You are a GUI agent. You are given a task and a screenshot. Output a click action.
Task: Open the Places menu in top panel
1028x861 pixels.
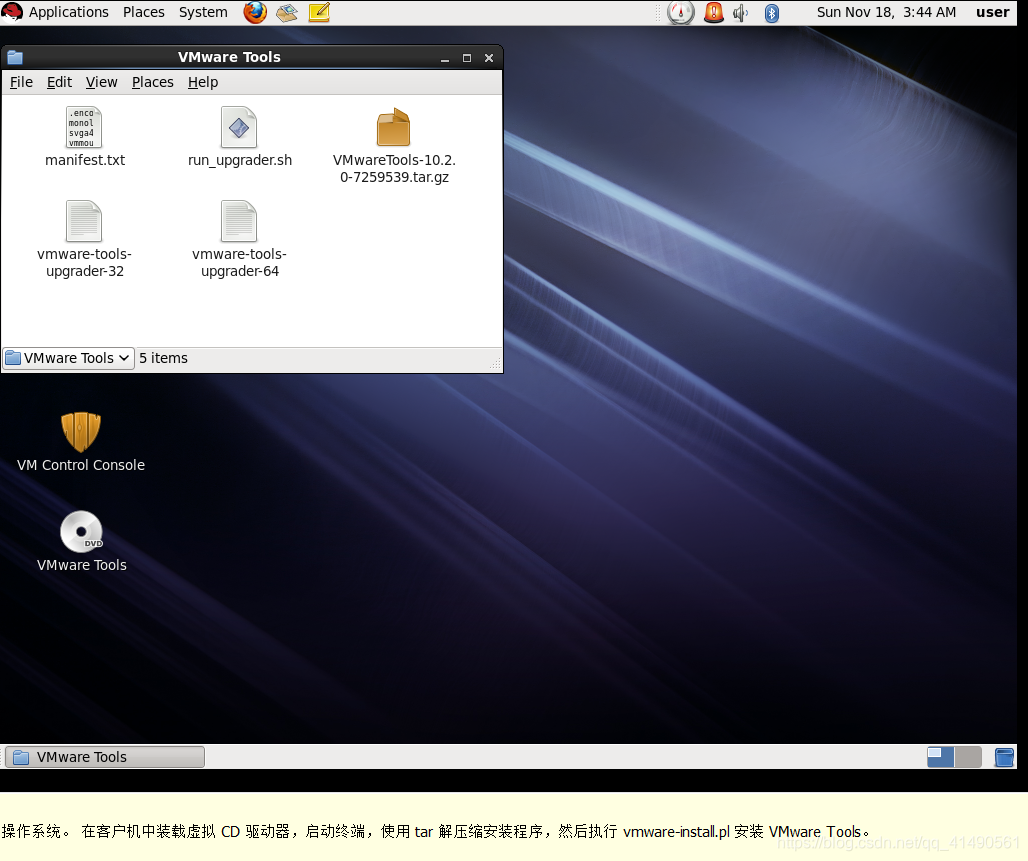[x=144, y=12]
